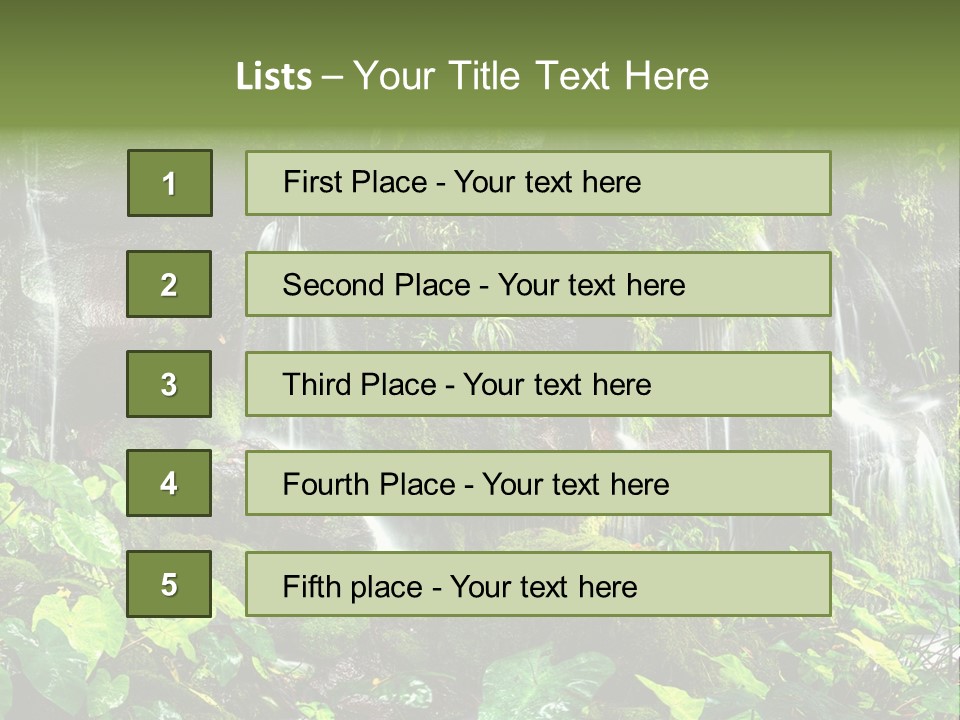Select 'Your Title Text Here' title text
960x720 pixels.
[x=531, y=76]
